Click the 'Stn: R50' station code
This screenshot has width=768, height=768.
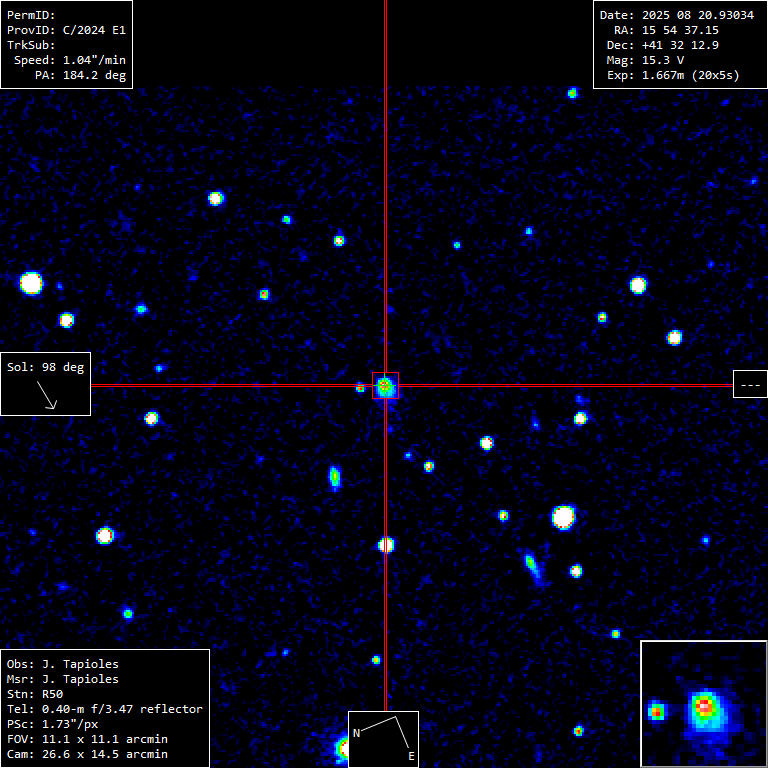pos(35,694)
